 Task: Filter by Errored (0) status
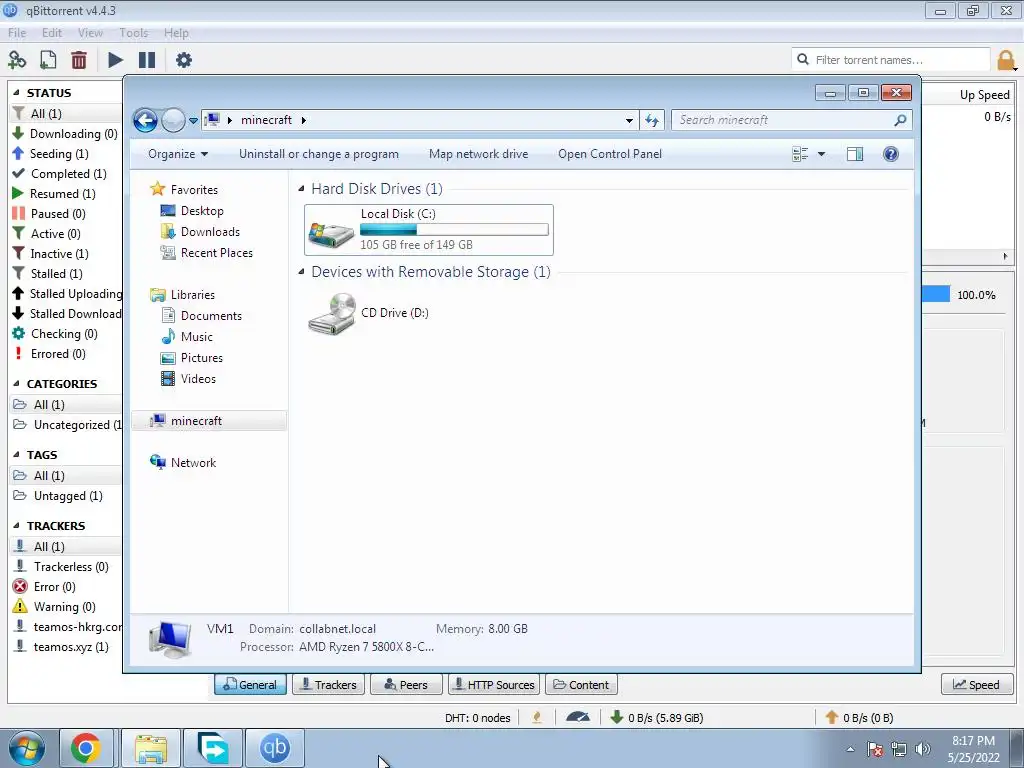pos(50,354)
